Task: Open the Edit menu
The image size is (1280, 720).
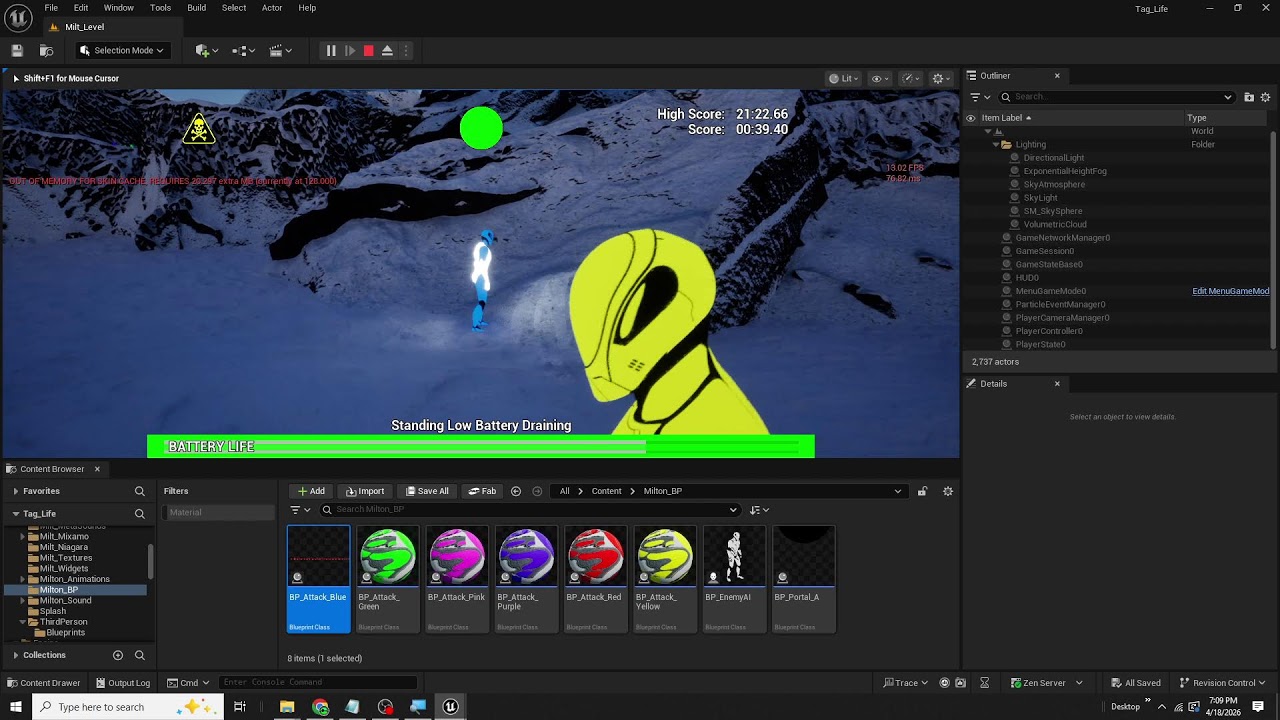Action: [x=81, y=8]
